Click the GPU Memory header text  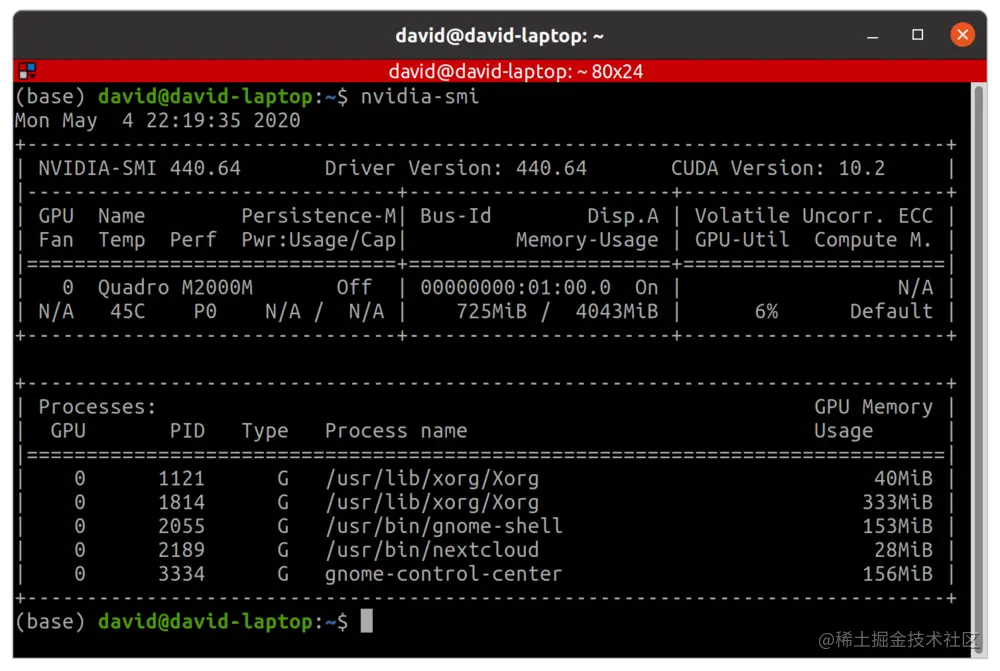tap(873, 407)
